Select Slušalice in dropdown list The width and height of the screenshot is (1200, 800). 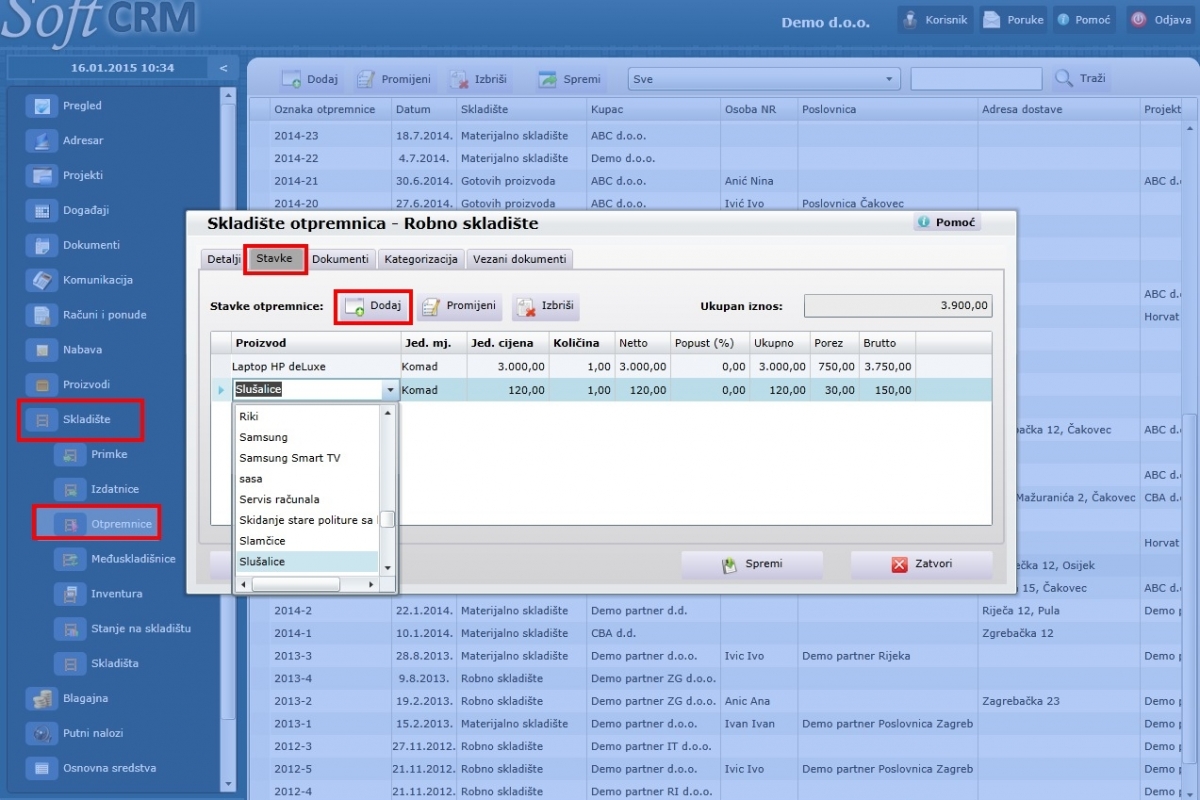coord(306,562)
